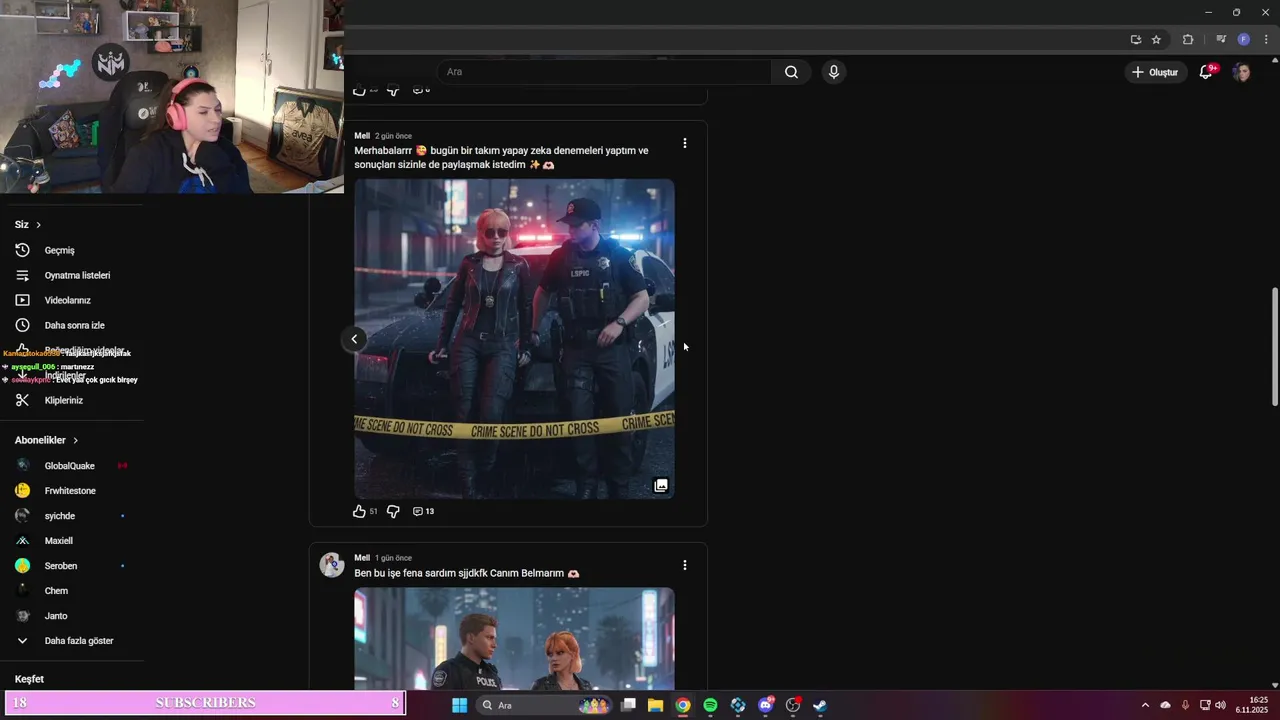This screenshot has width=1280, height=720.
Task: Open options menu for the yapay zeka post
Action: pyautogui.click(x=684, y=143)
